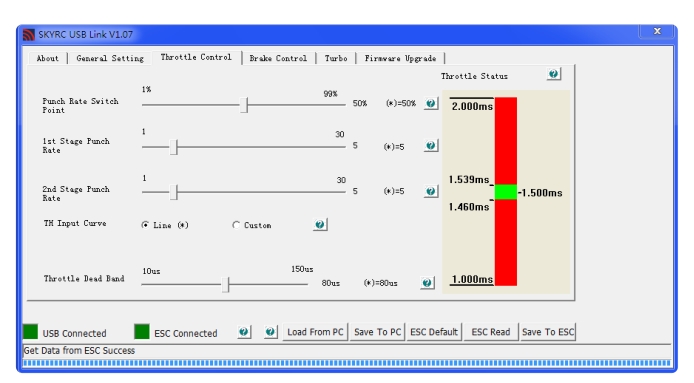
Task: Go to the General Setting tab
Action: click(x=110, y=58)
